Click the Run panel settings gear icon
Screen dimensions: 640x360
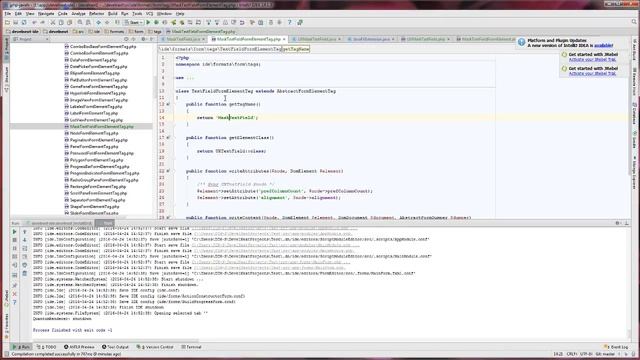(618, 223)
